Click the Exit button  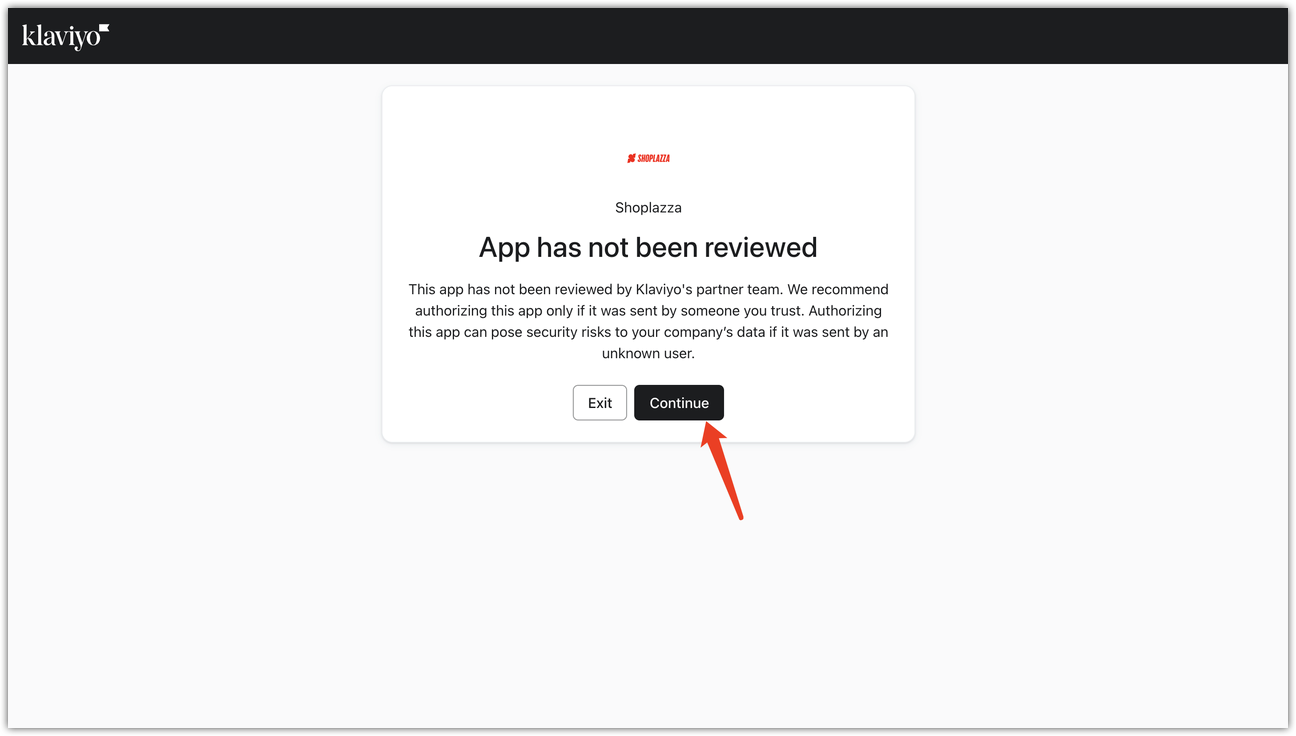click(600, 403)
